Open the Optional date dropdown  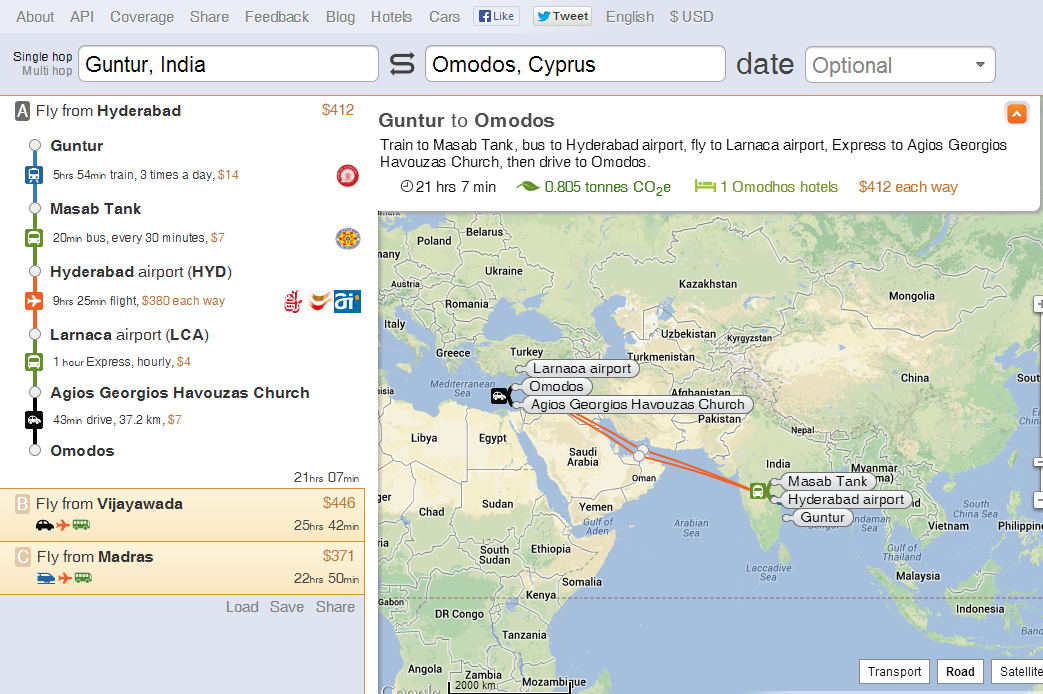pyautogui.click(x=900, y=65)
